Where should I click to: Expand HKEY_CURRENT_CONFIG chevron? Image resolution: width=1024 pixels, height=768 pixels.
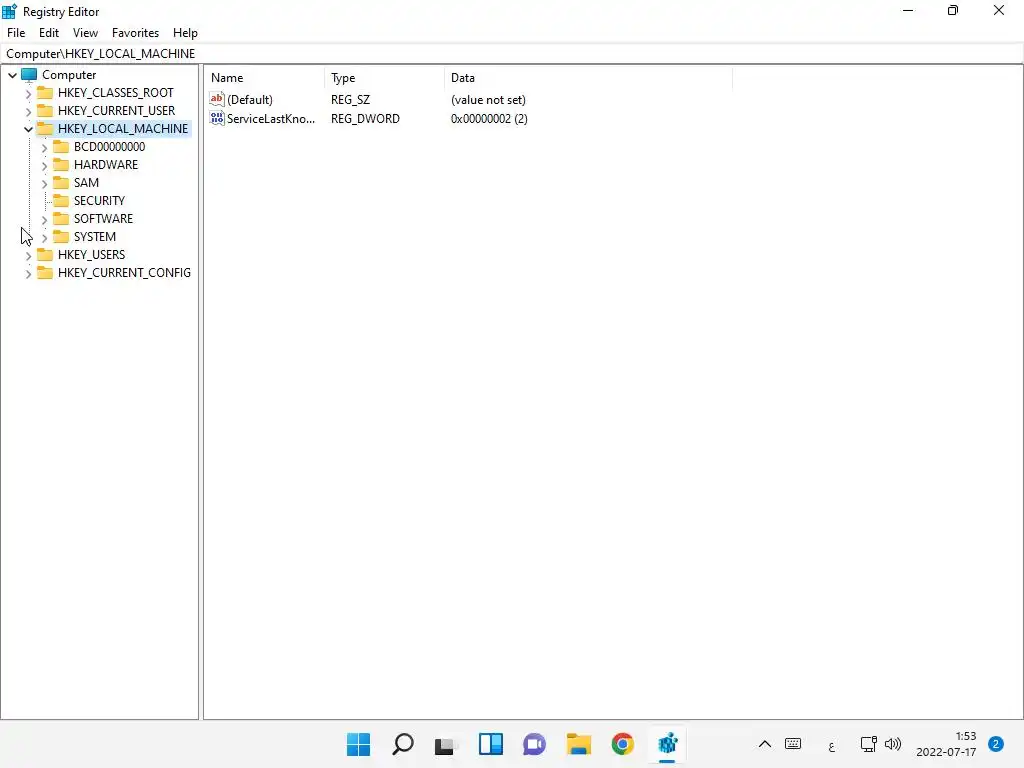tap(28, 274)
